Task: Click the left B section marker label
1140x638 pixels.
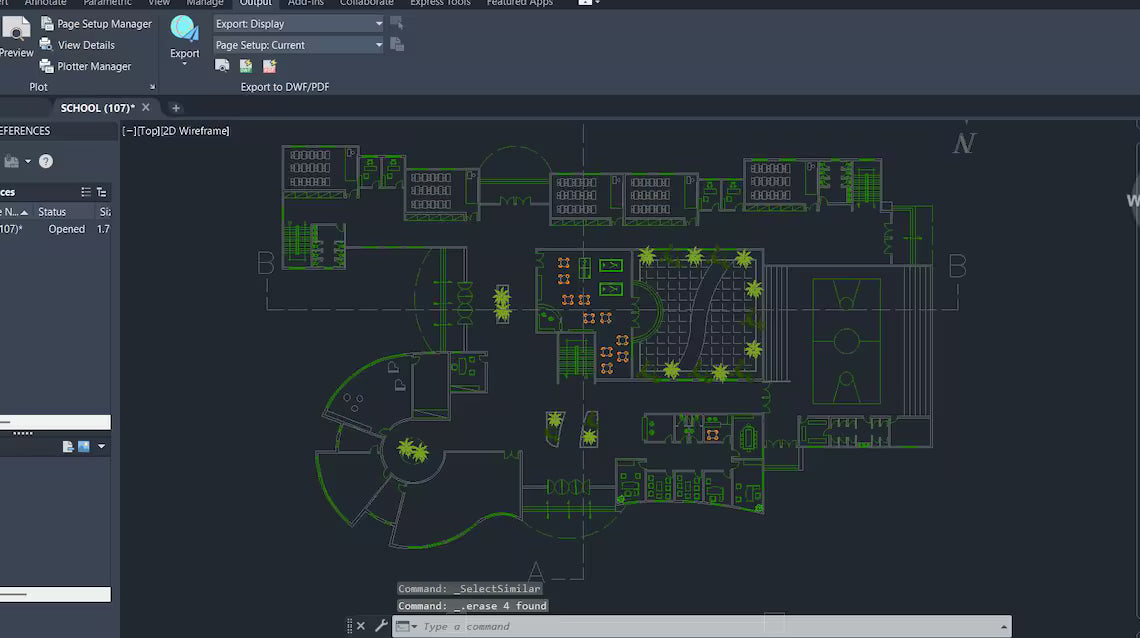Action: pyautogui.click(x=265, y=263)
